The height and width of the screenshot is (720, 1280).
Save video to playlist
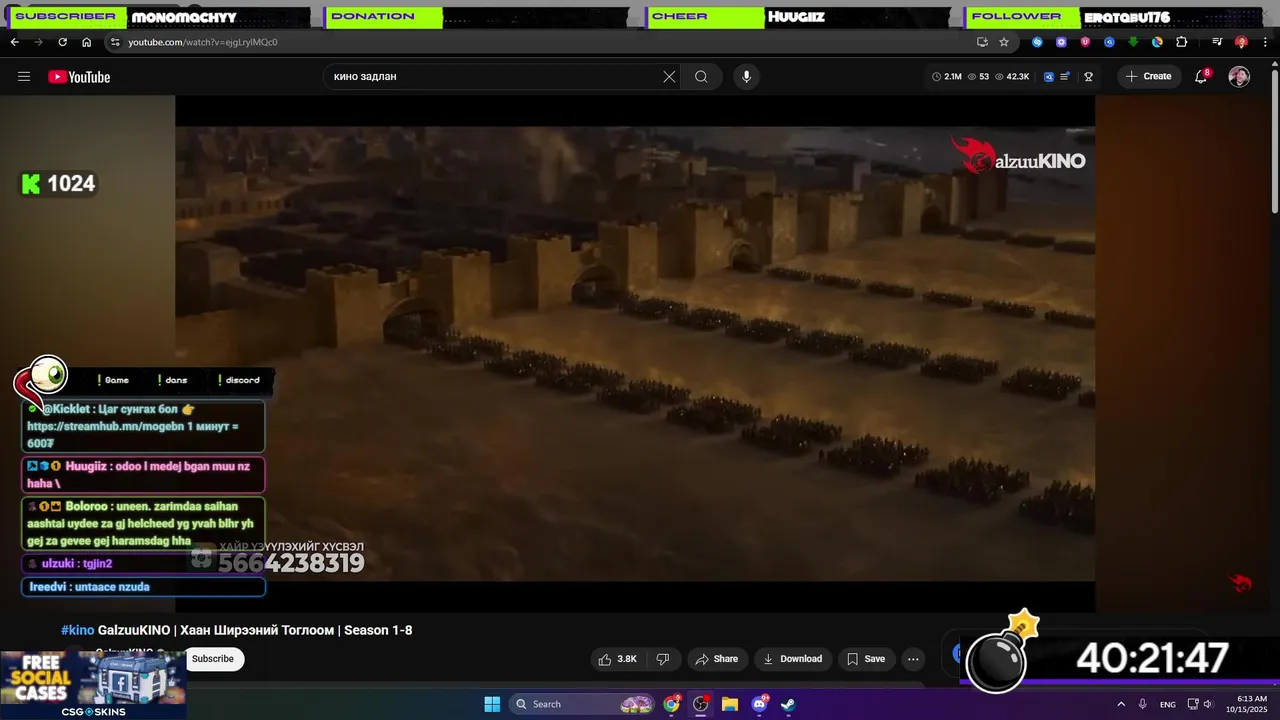coord(866,659)
